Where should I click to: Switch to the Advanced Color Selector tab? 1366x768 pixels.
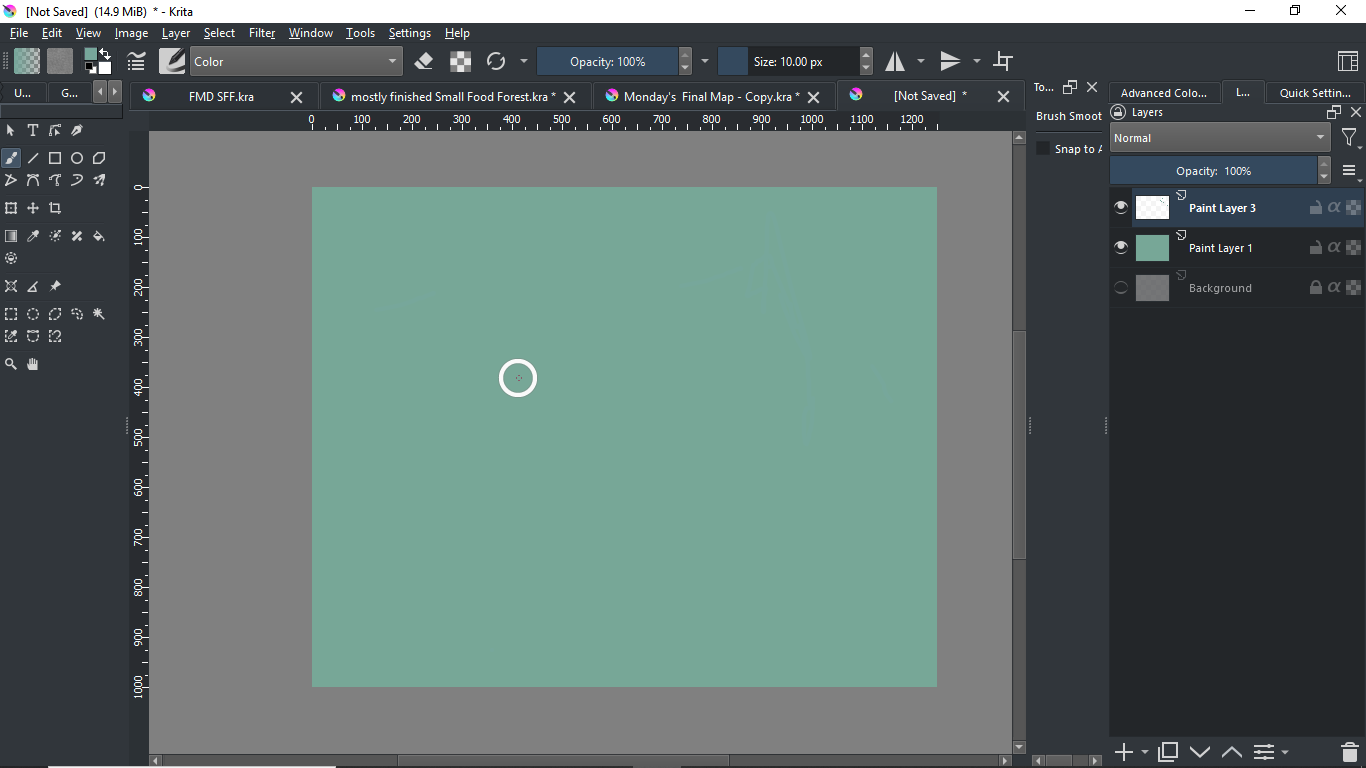pos(1164,92)
